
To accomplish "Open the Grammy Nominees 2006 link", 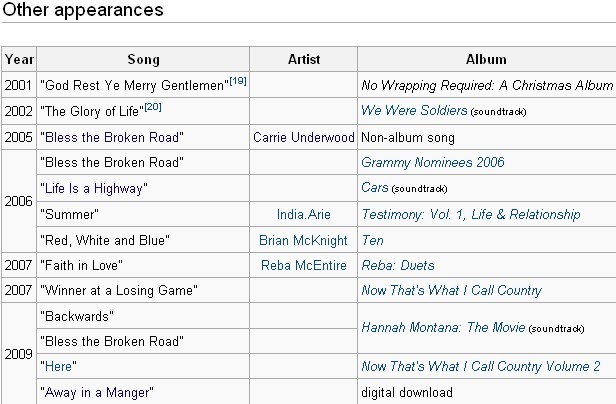I will click(x=433, y=162).
